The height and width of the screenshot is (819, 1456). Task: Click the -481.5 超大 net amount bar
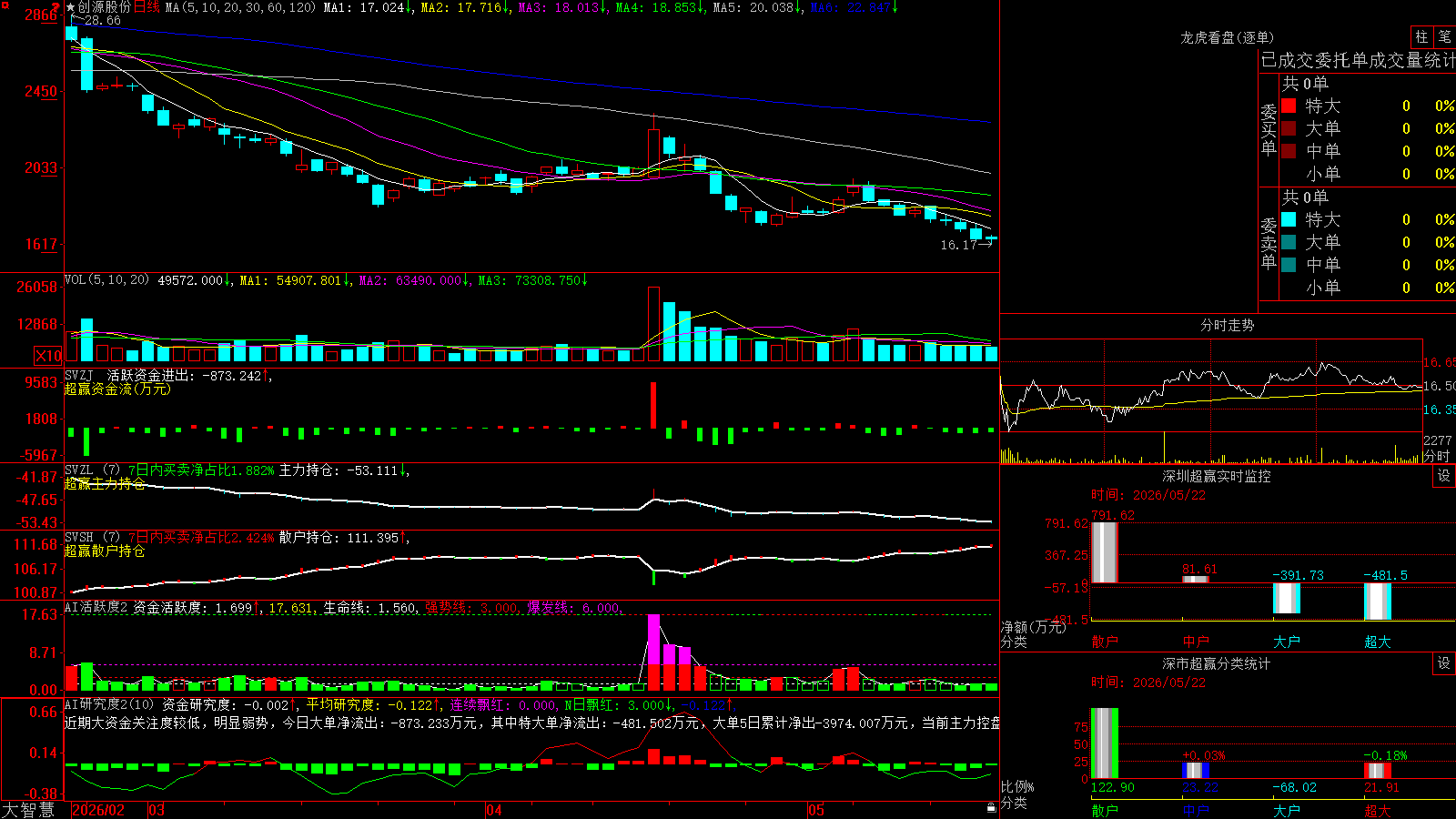coord(1378,602)
